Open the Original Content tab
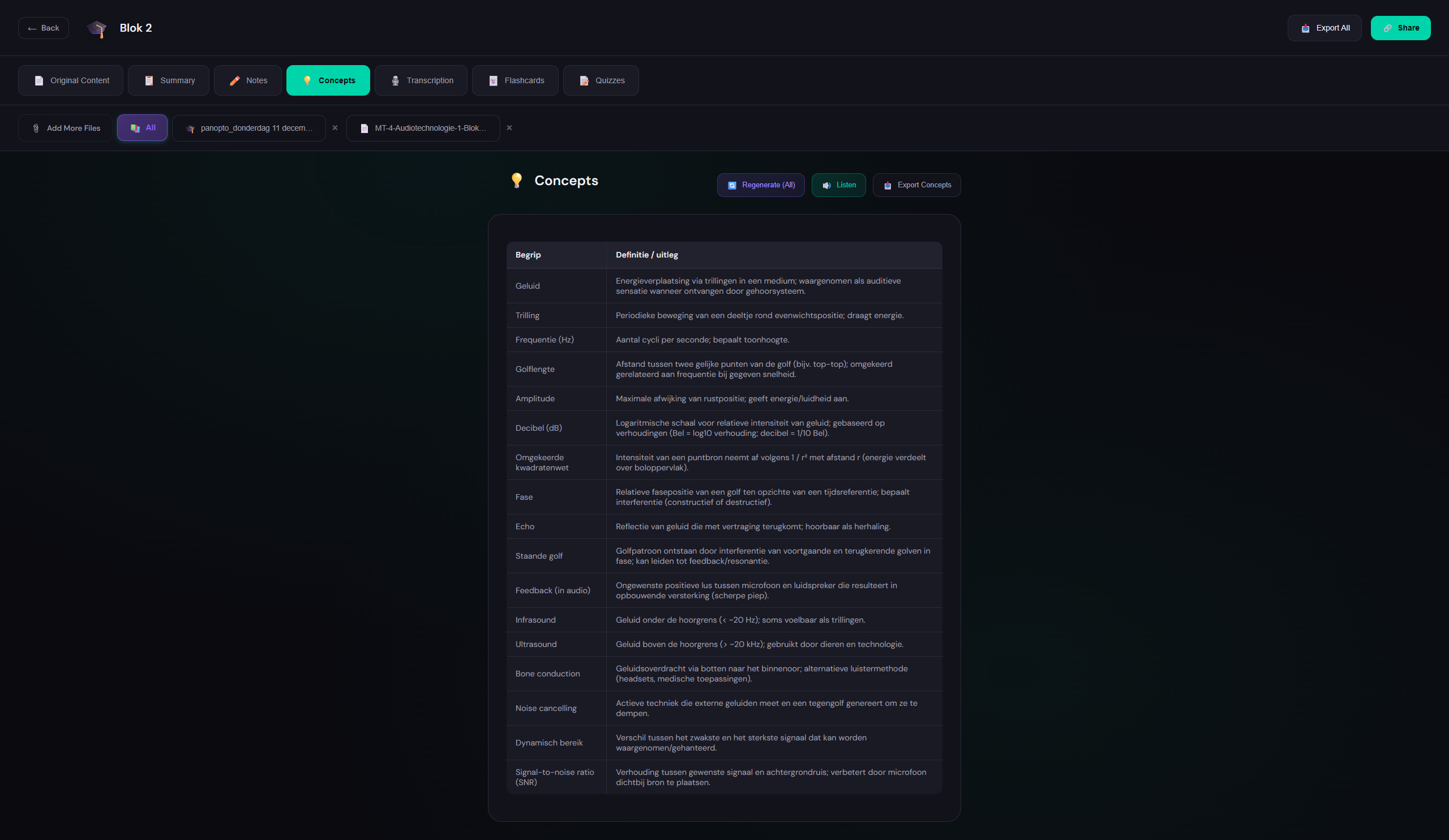This screenshot has height=840, width=1449. tap(71, 80)
